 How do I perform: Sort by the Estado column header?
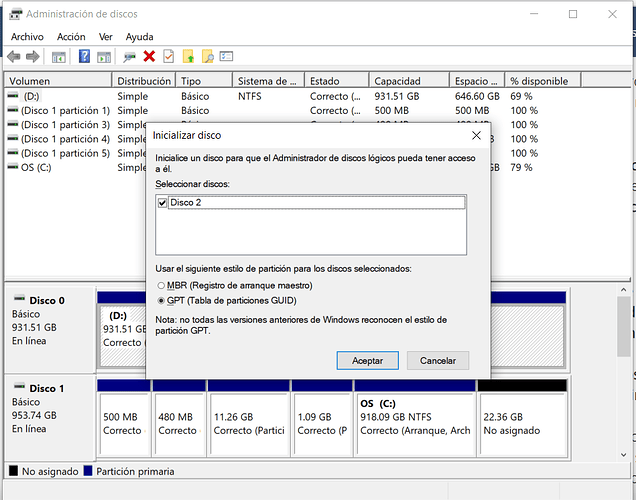click(337, 81)
